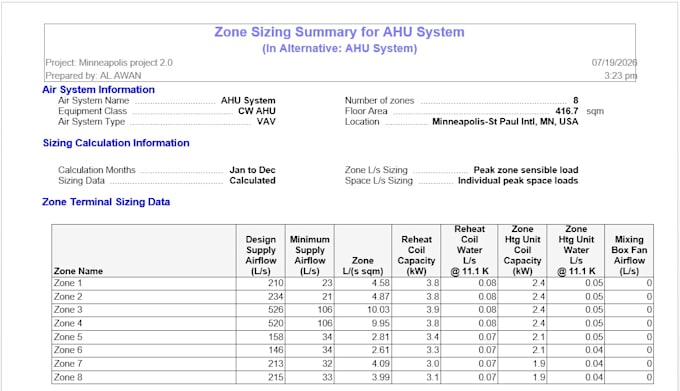
Task: Click Zone 3 L/(s sqm) value '10.03'
Action: [378, 310]
